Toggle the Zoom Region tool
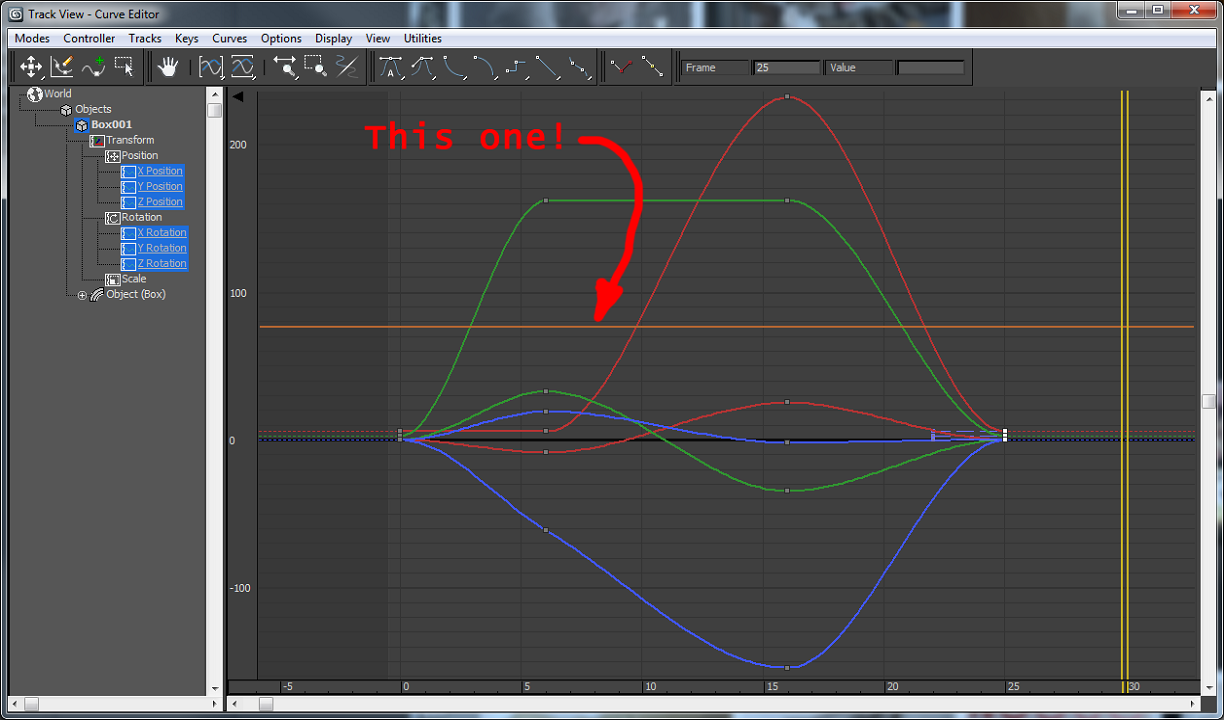Viewport: 1226px width, 722px height. 315,67
